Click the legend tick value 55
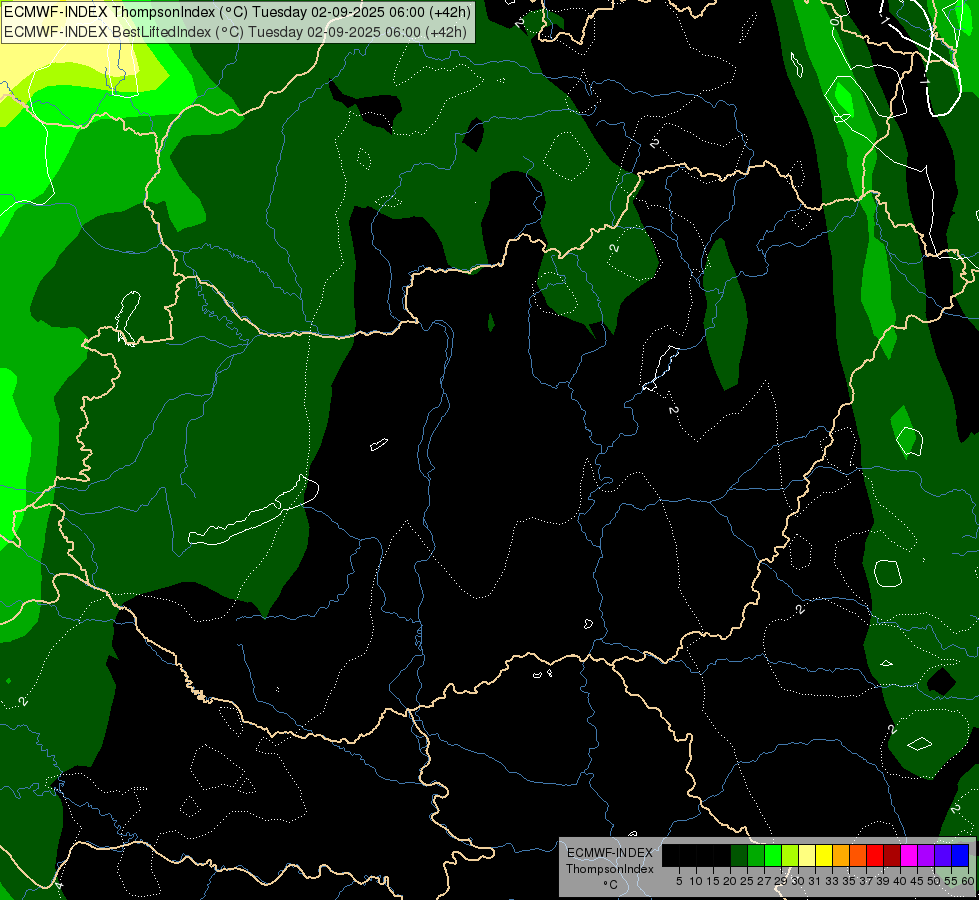 point(951,881)
